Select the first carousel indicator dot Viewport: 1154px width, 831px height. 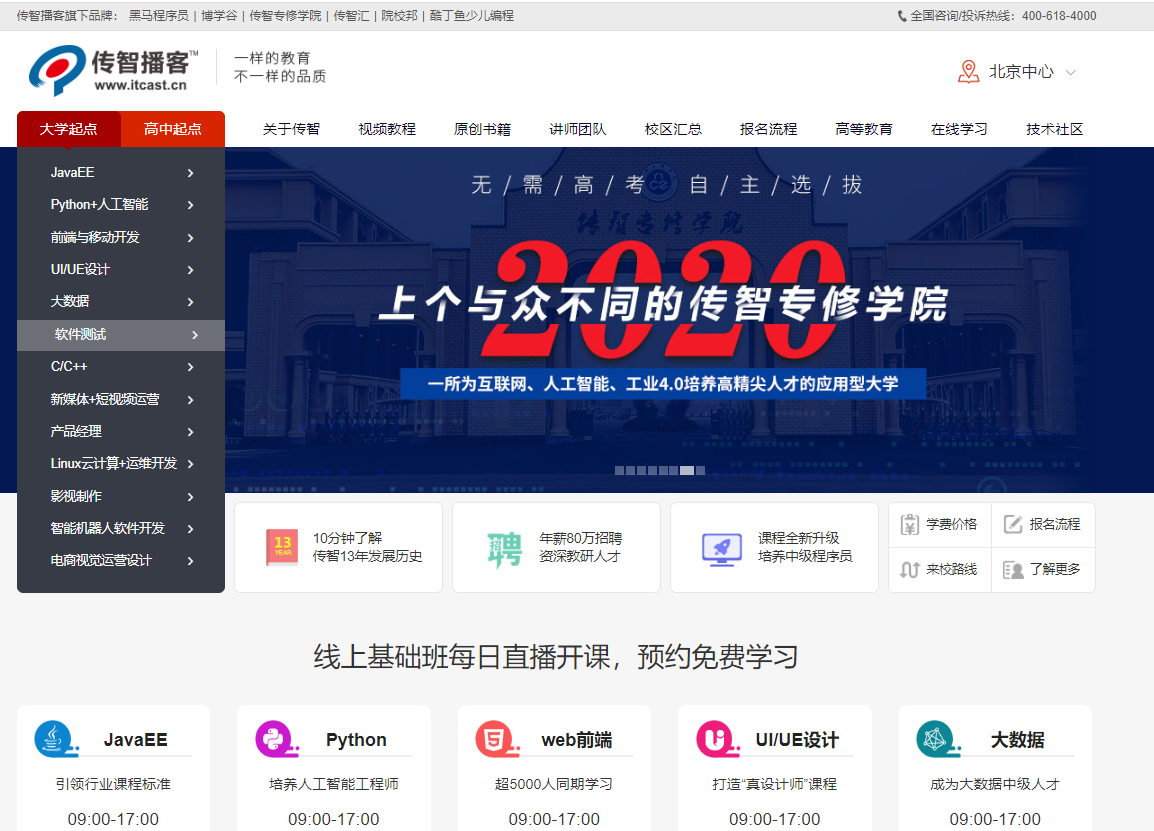point(619,470)
